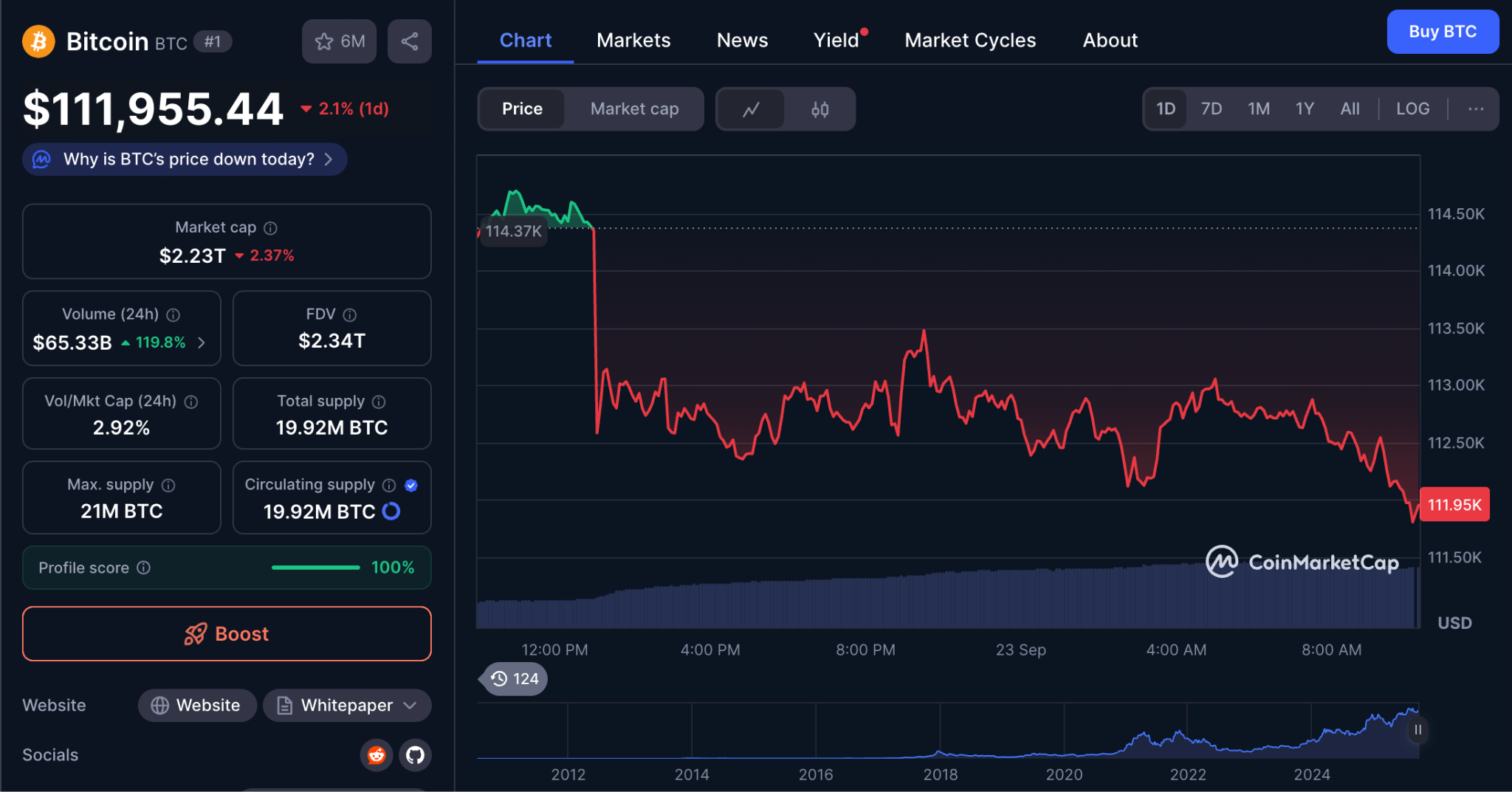Expand Volume (24h) details chevron

202,342
